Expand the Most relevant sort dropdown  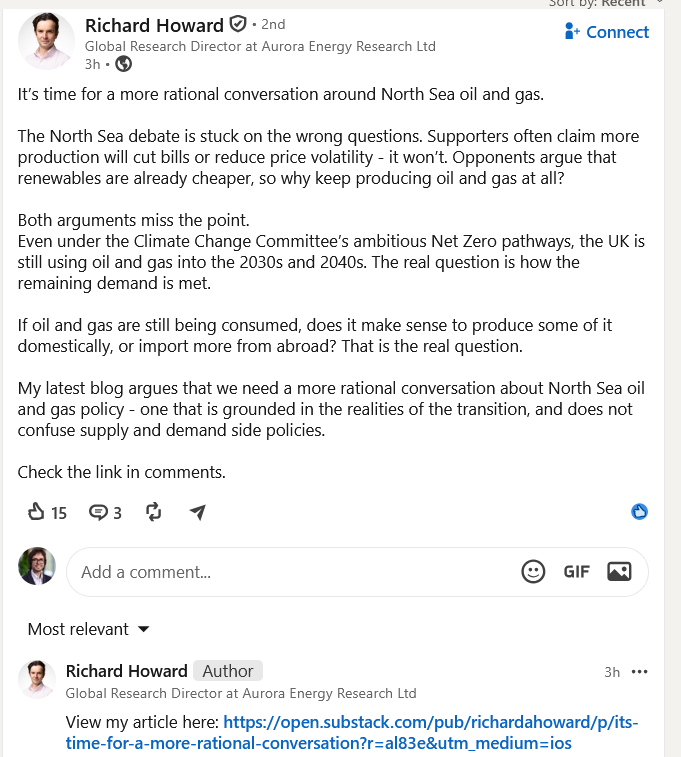[89, 629]
